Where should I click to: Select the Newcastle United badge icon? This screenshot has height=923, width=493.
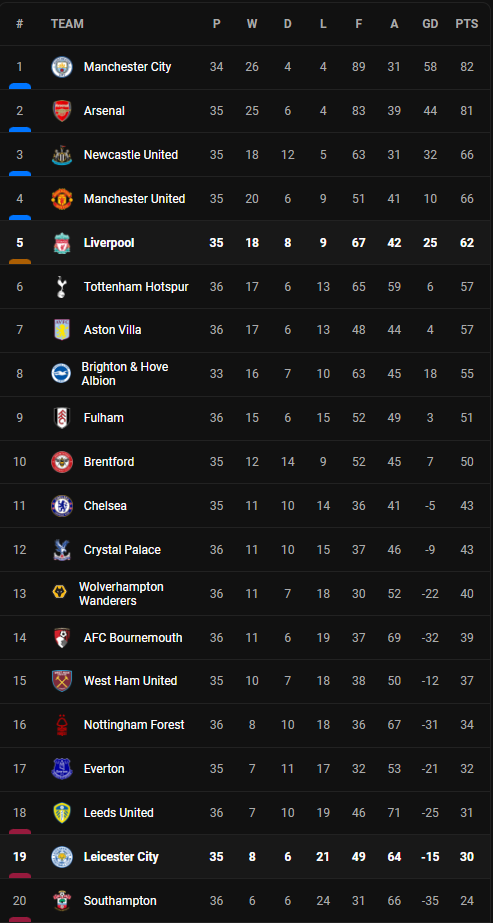click(x=62, y=155)
